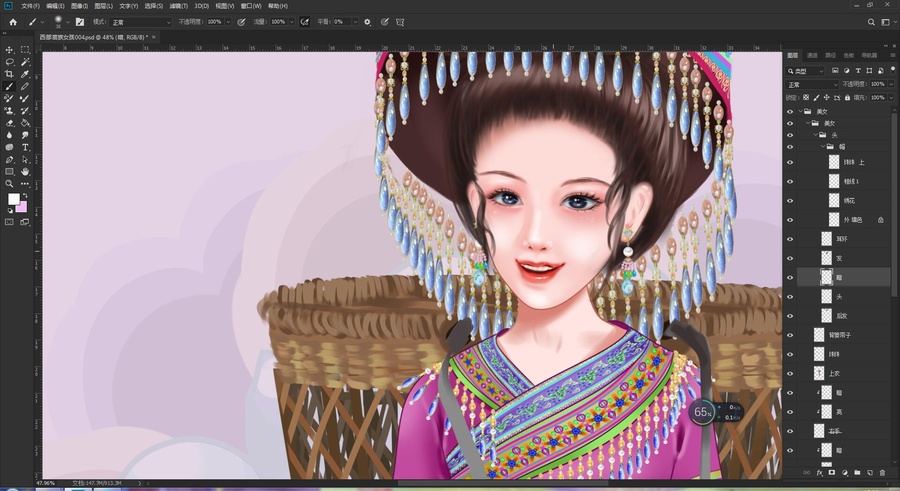Select the Eraser tool
The height and width of the screenshot is (491, 900).
9,123
